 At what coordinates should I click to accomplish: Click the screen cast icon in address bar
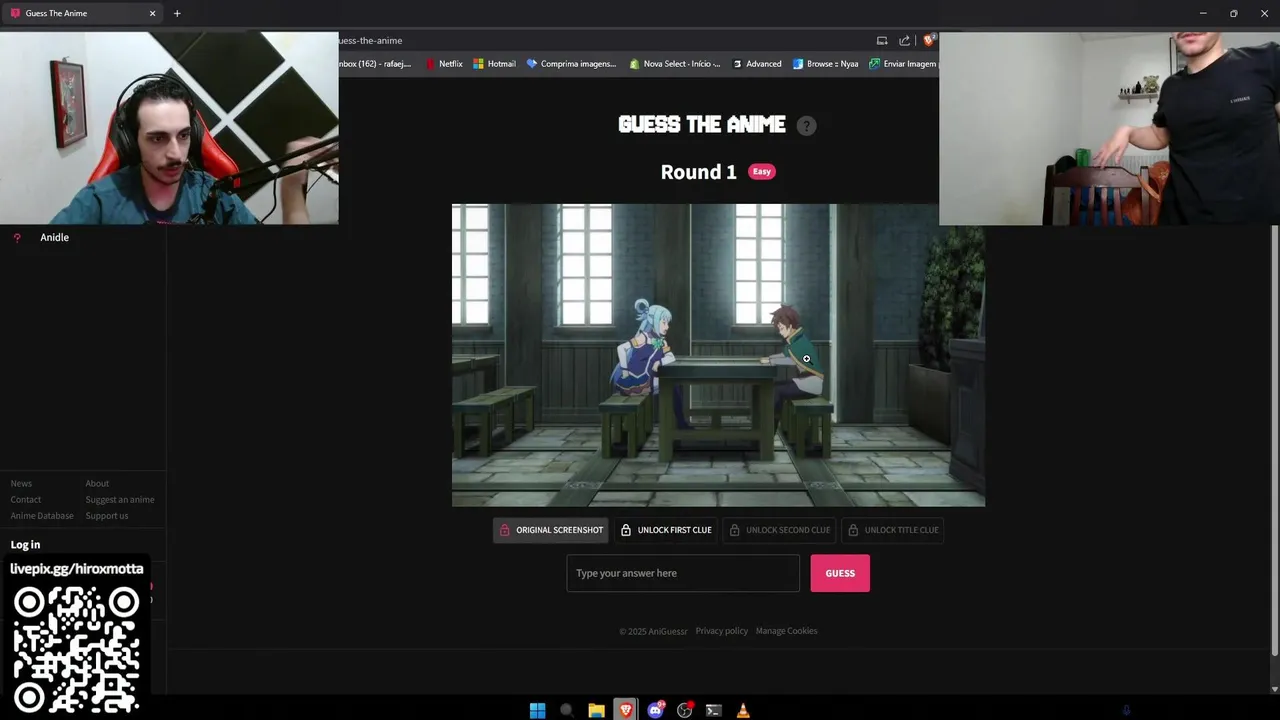coord(882,41)
